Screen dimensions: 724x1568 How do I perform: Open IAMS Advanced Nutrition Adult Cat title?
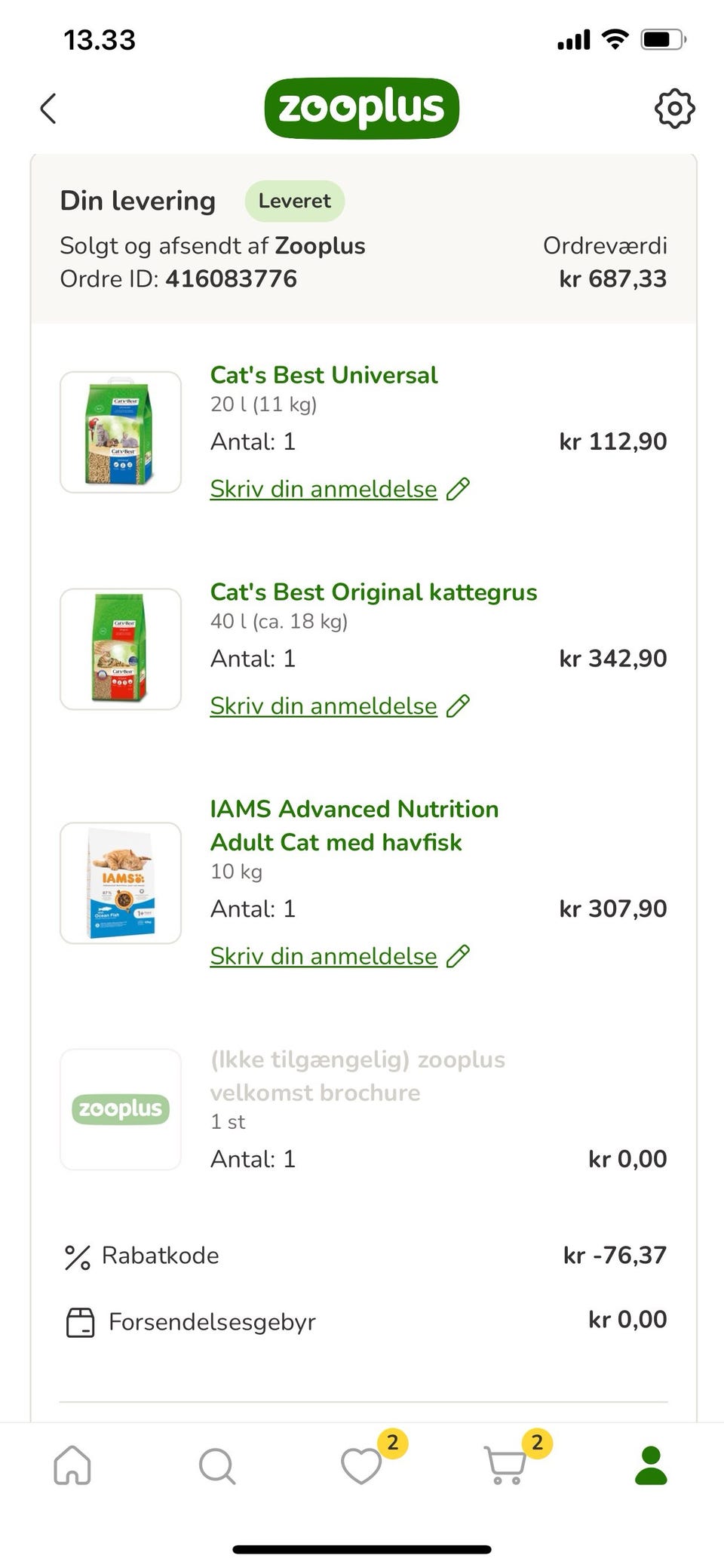(x=354, y=826)
